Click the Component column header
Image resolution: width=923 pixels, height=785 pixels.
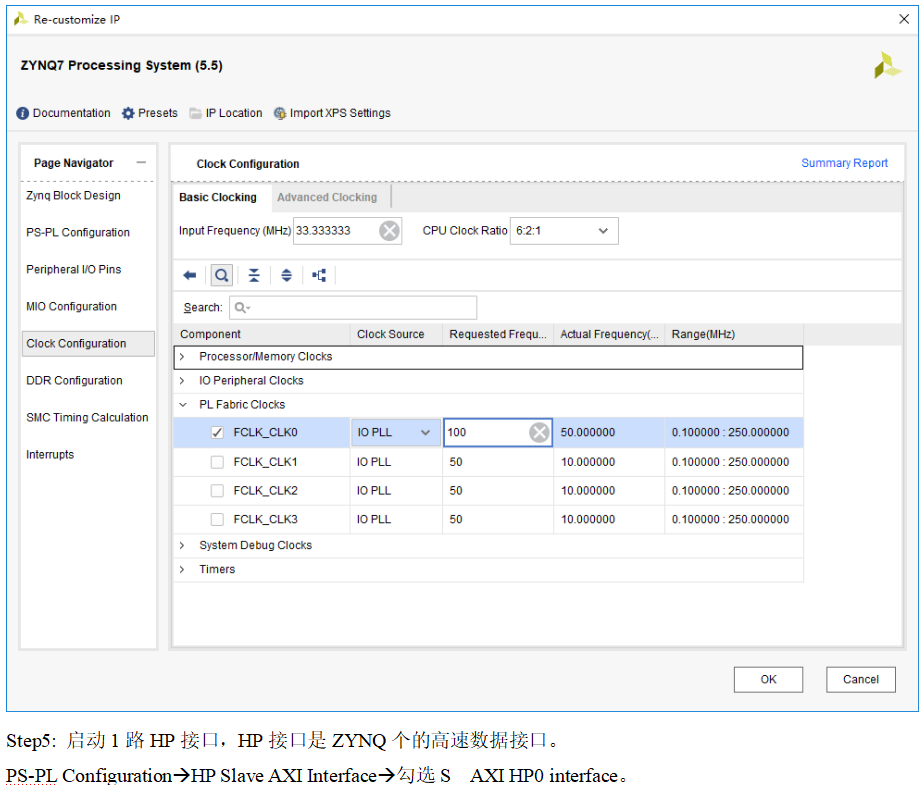point(262,334)
